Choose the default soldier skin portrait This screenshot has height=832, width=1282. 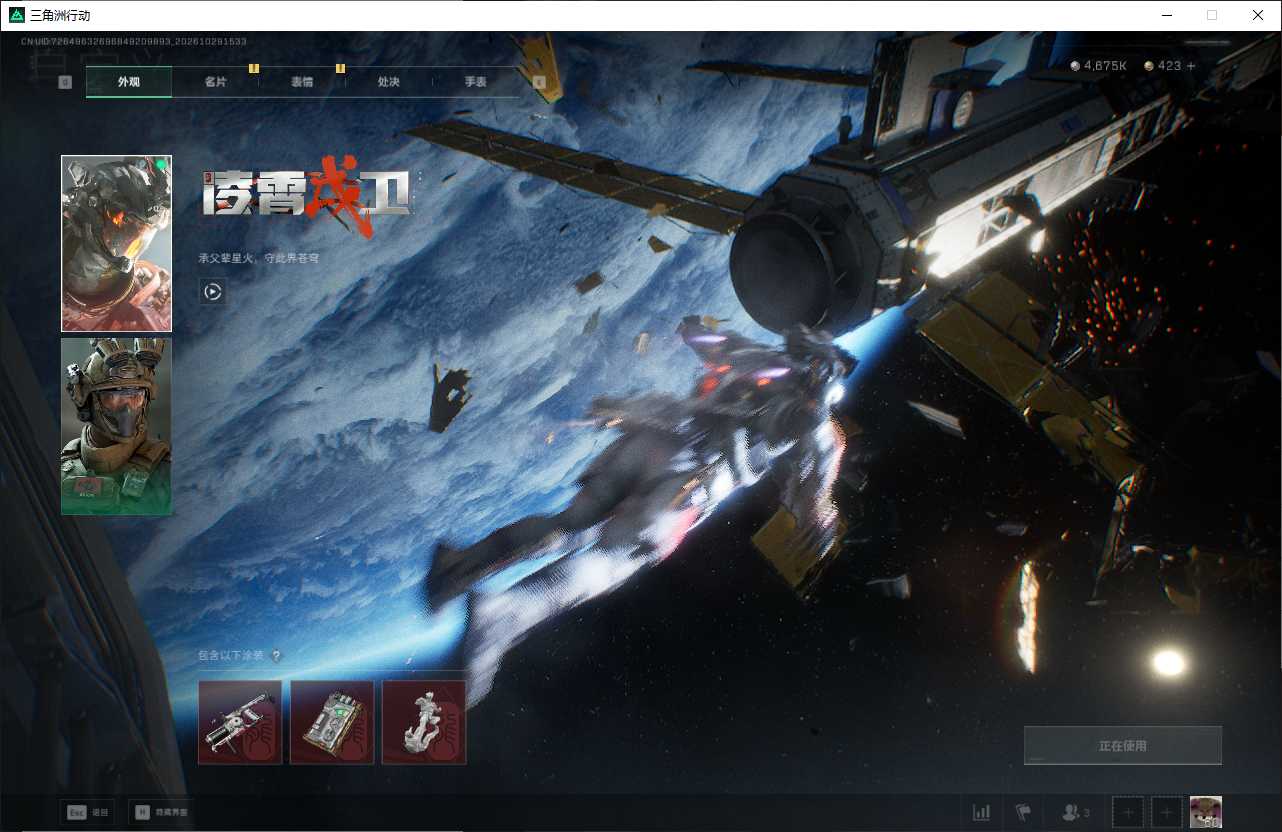116,427
